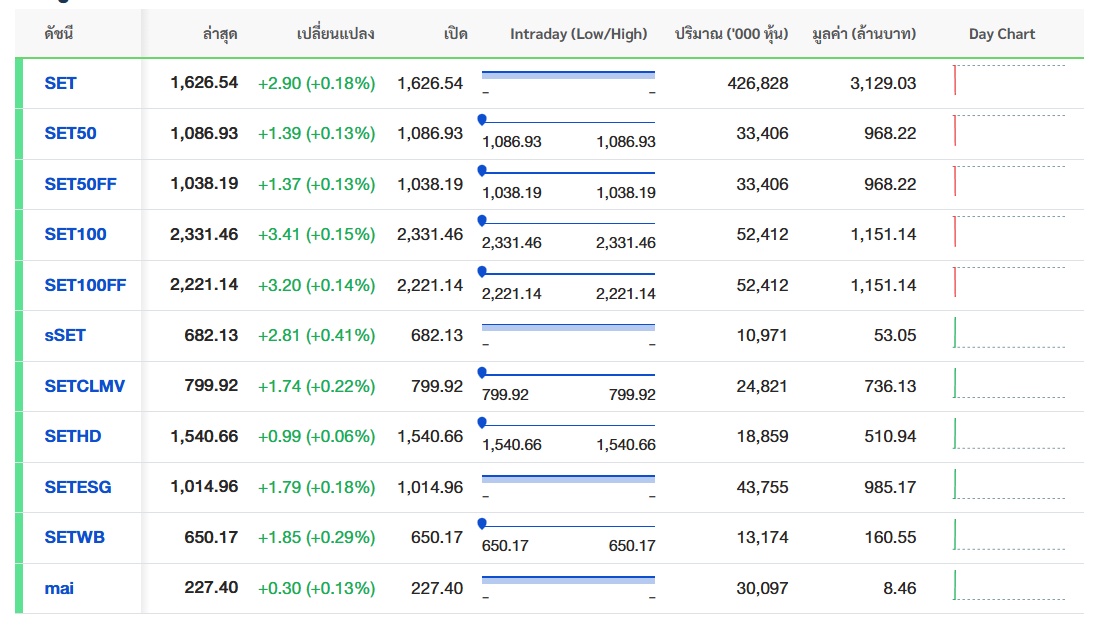Click SET volume value 426,828
1096x629 pixels.
pos(758,83)
